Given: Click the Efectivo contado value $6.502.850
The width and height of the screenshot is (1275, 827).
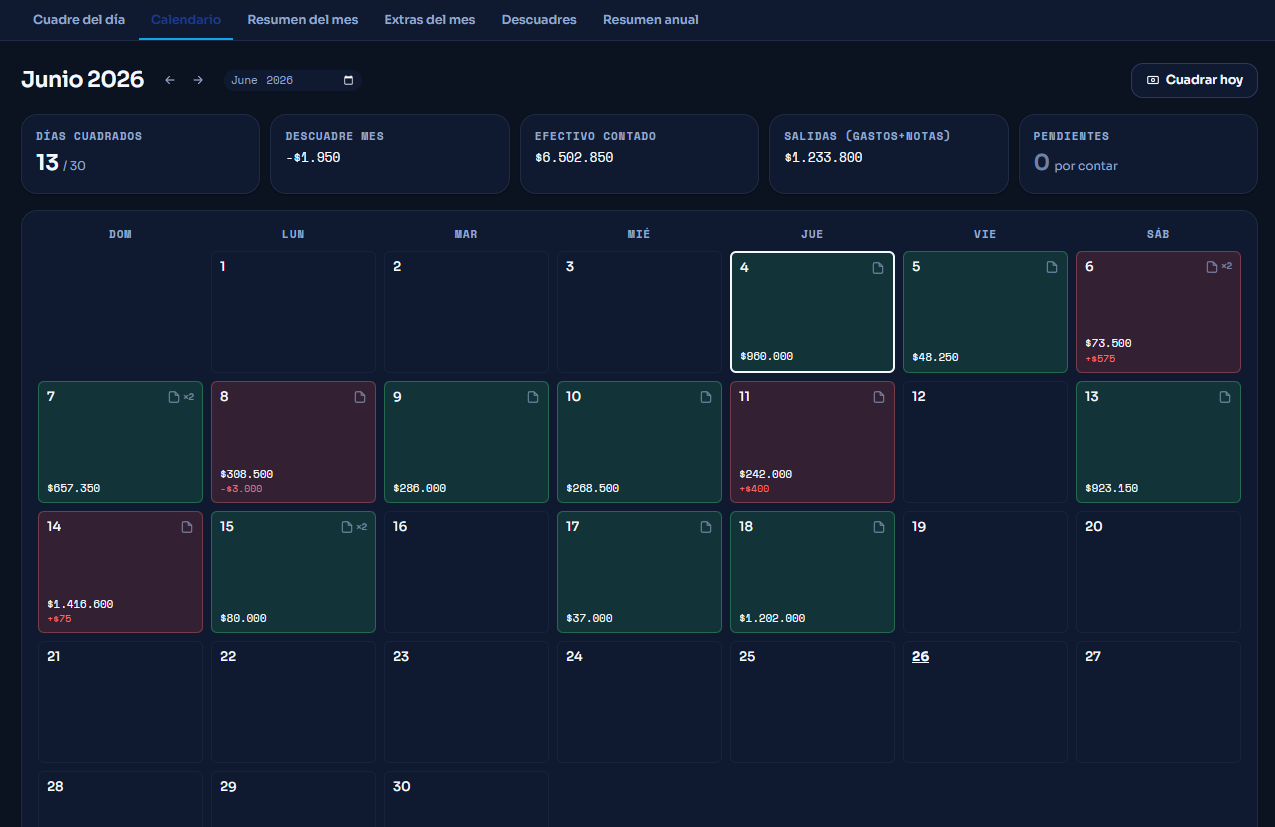Looking at the screenshot, I should [x=574, y=158].
